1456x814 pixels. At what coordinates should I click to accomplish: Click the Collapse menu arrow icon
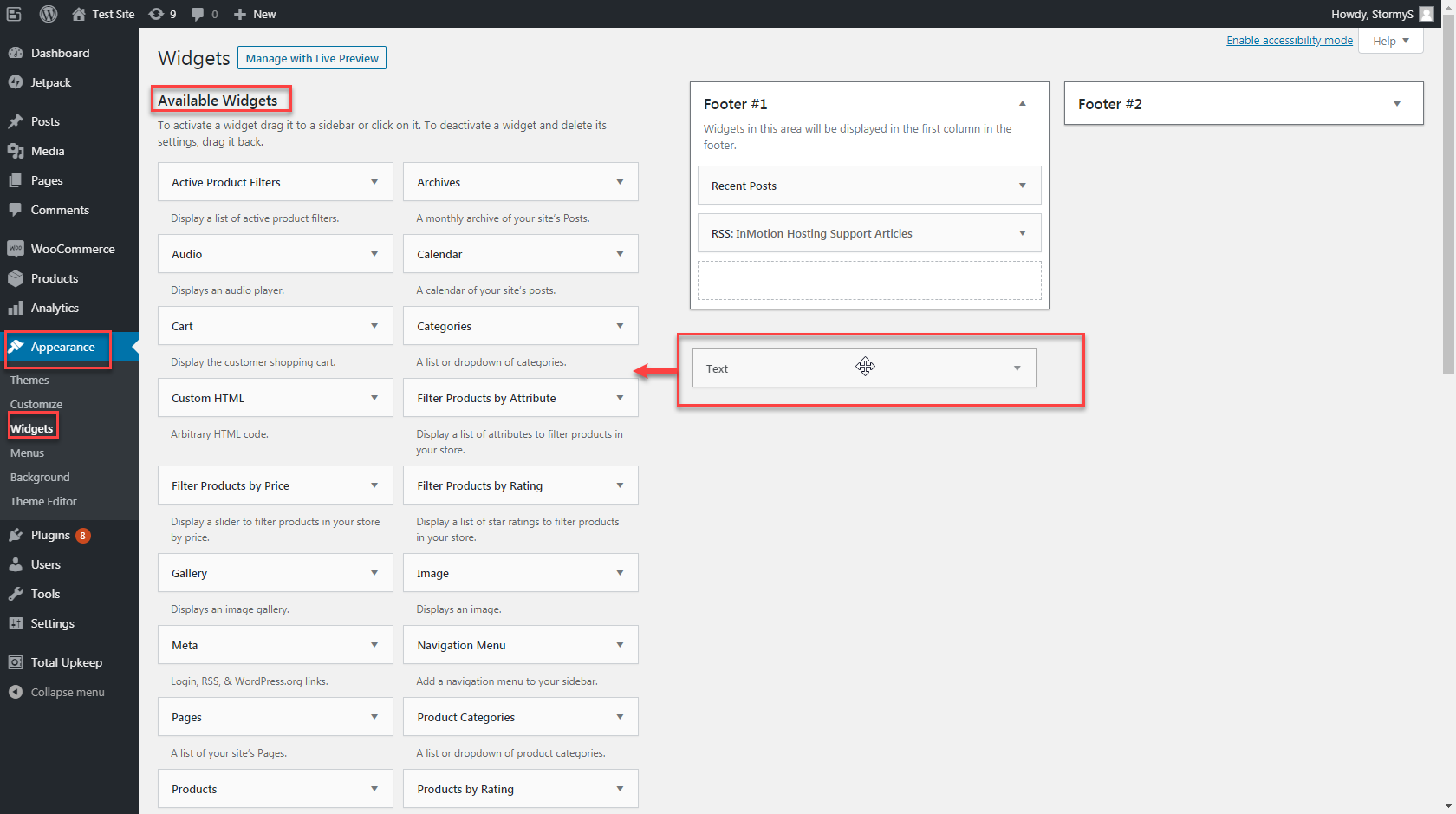coord(16,692)
